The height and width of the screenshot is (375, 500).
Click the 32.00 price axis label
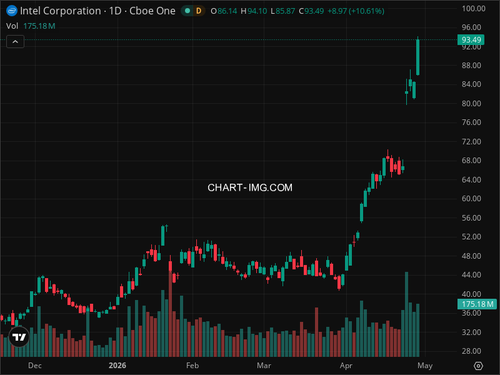[471, 332]
